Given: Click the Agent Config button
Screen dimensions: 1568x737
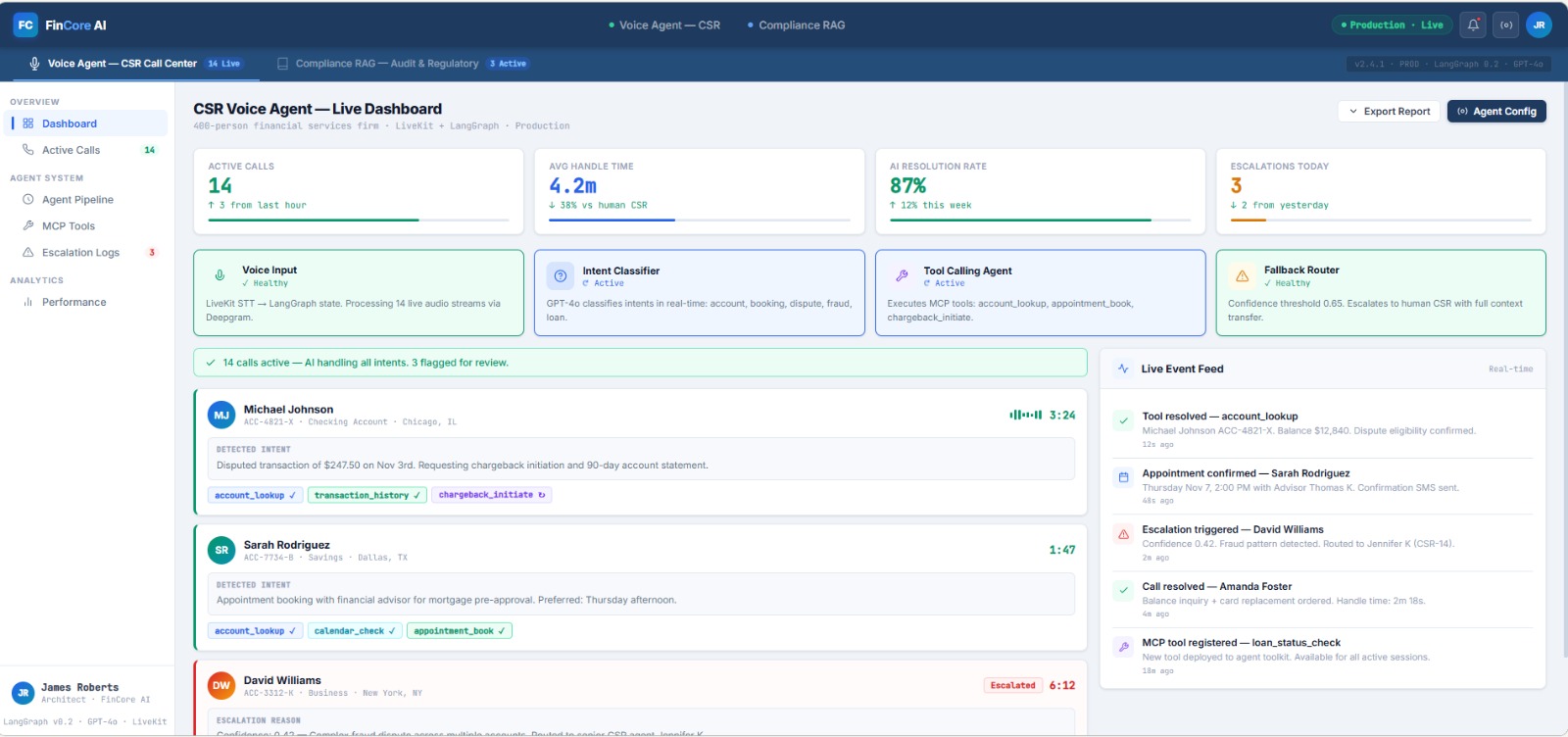Looking at the screenshot, I should [x=1496, y=111].
